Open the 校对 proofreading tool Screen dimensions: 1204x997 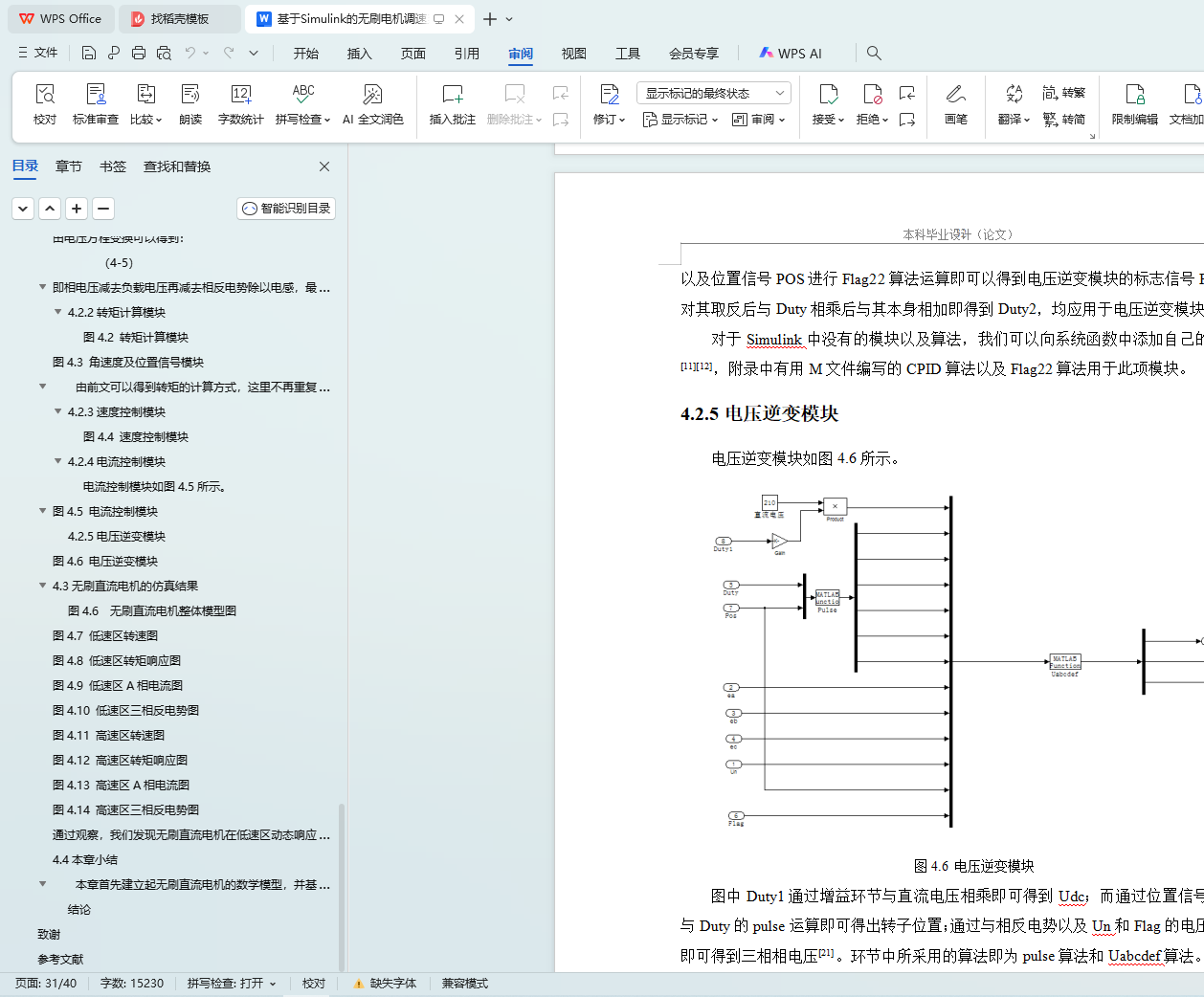click(45, 104)
